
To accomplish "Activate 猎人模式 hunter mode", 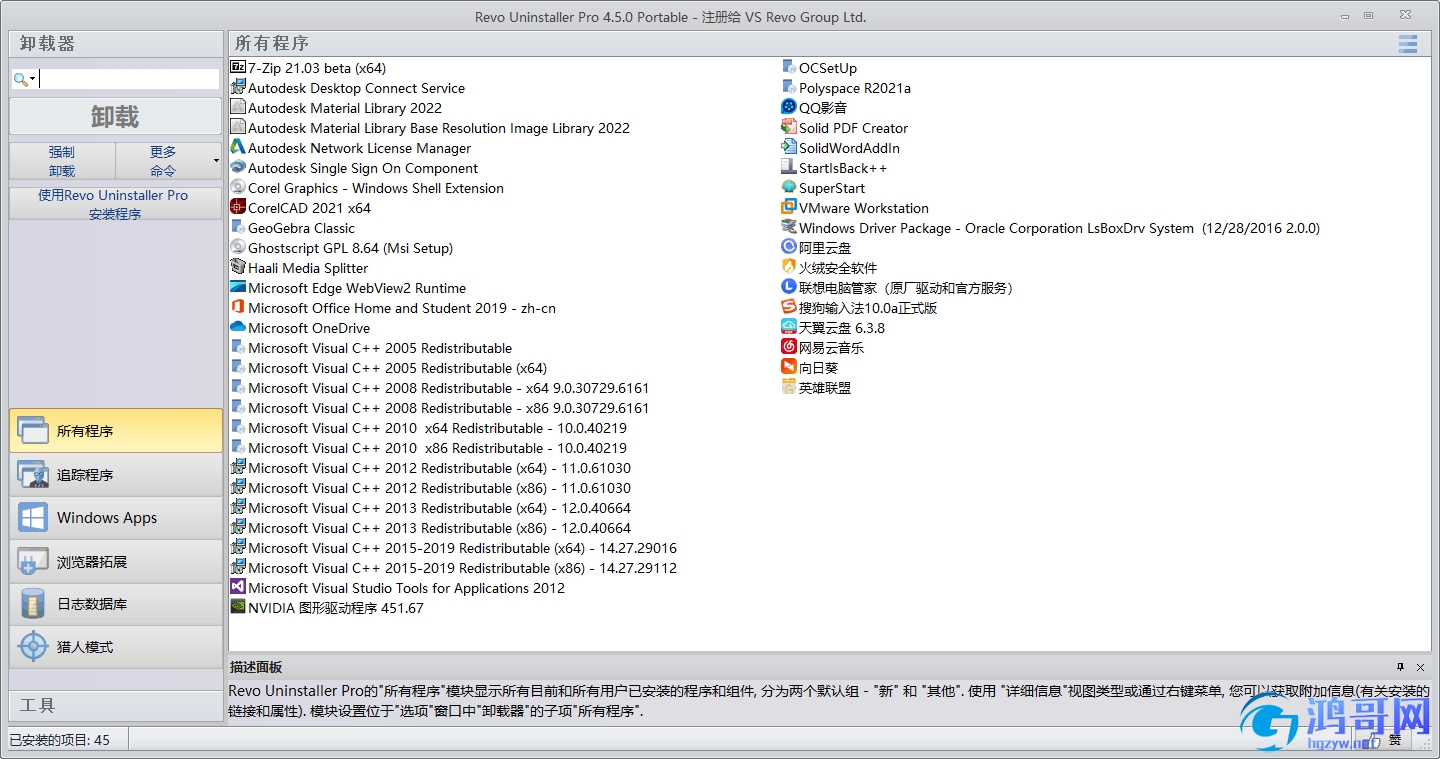I will (x=116, y=647).
